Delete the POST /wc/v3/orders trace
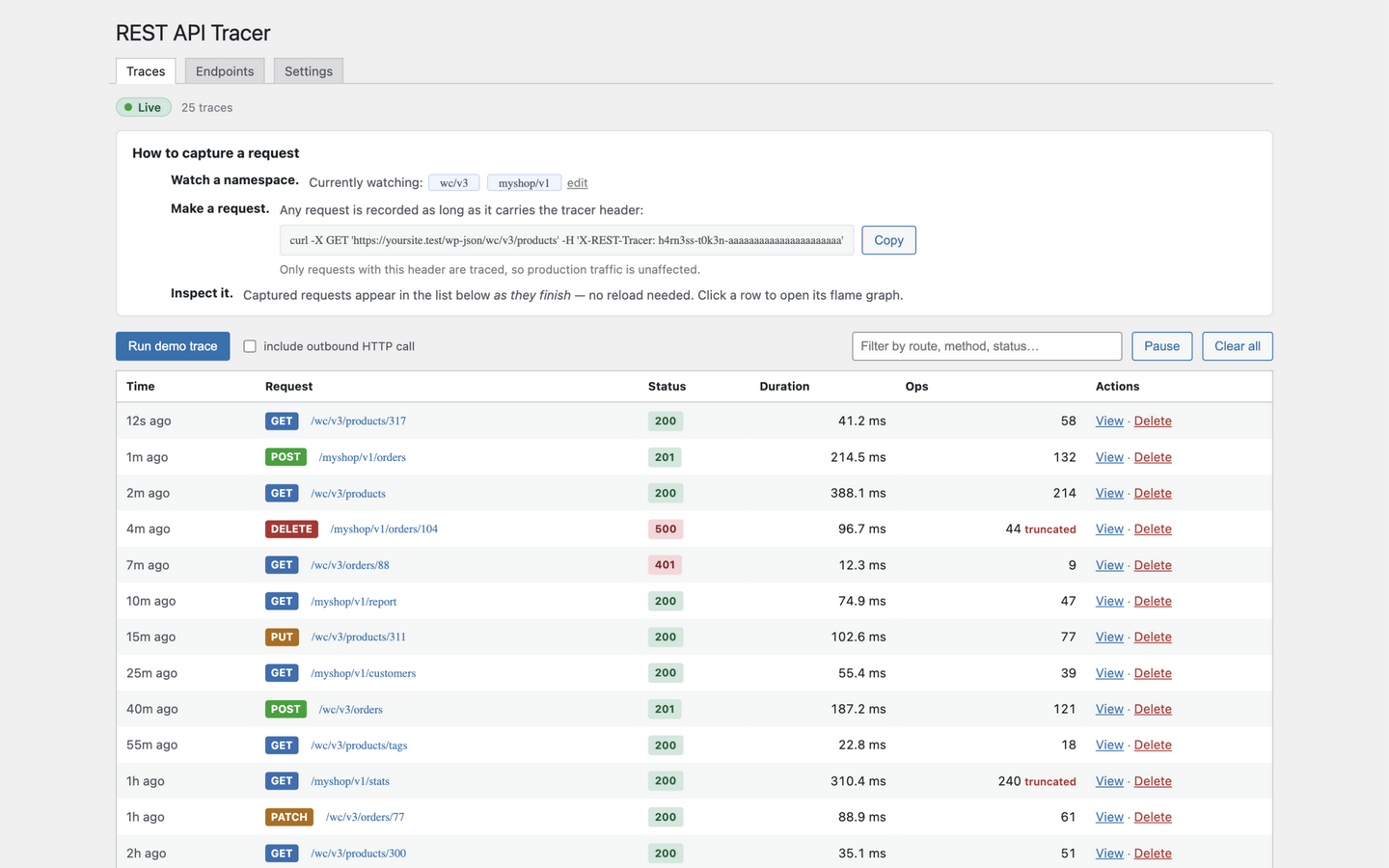Screen dimensions: 1389x868 1153,709
